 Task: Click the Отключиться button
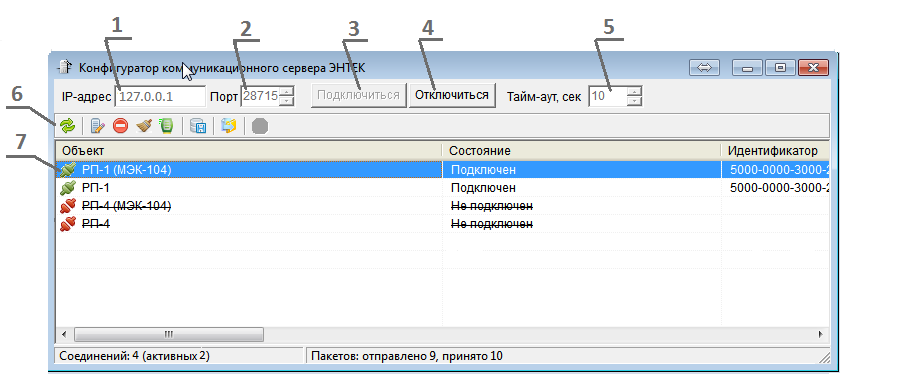452,95
